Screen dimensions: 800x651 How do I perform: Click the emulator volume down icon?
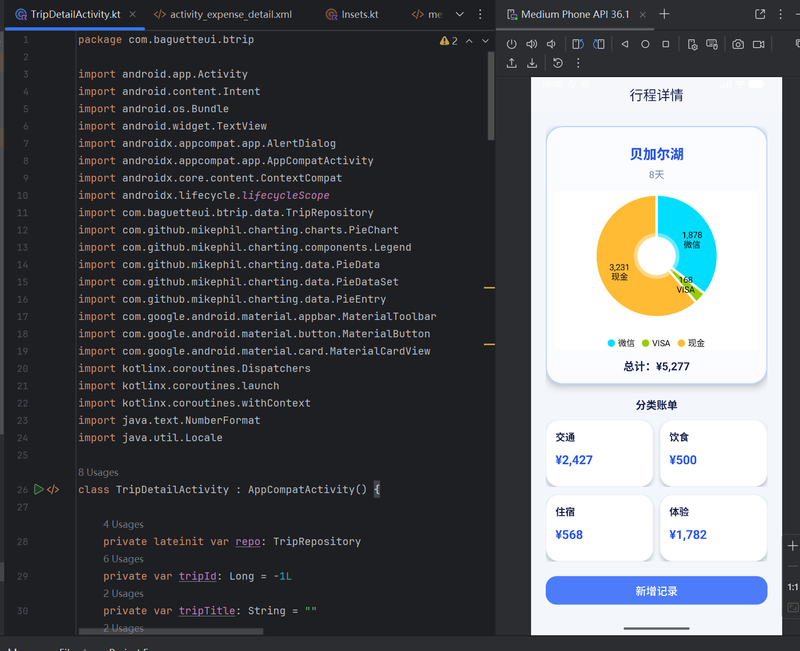point(553,45)
